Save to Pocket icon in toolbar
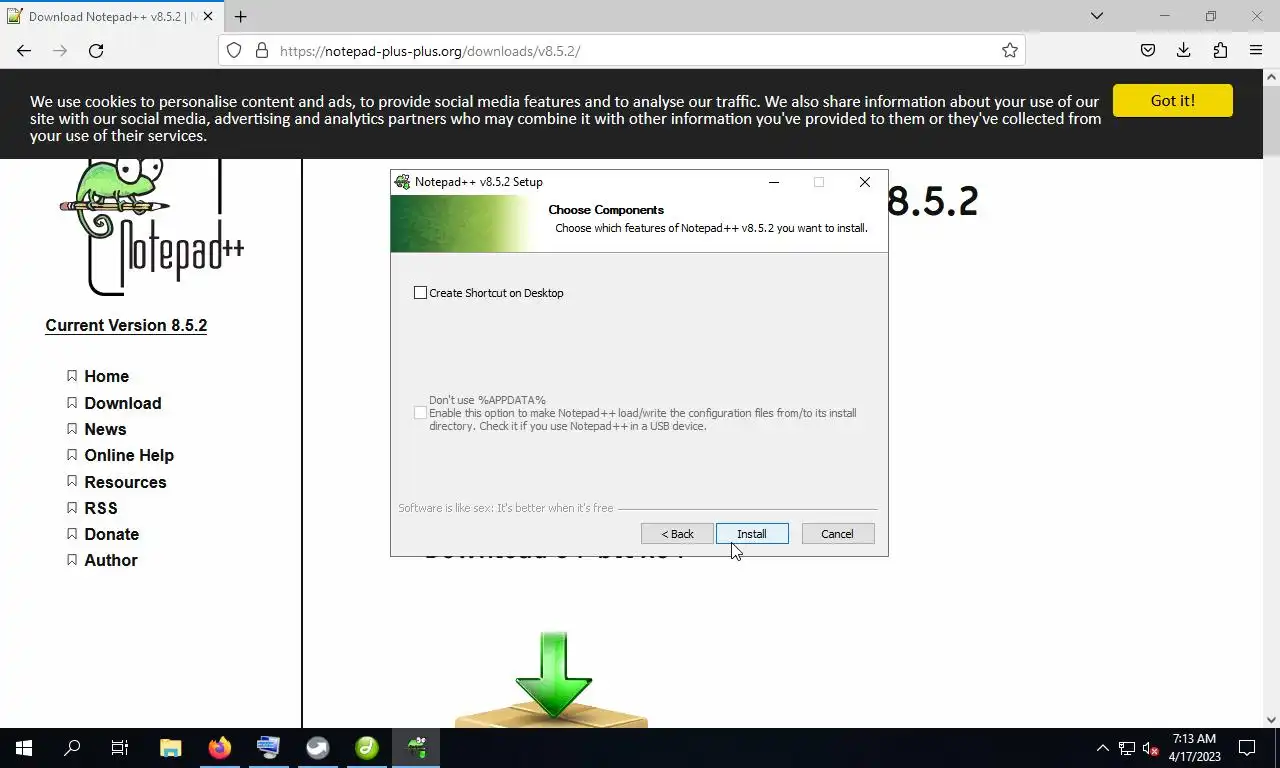Viewport: 1280px width, 768px height. tap(1148, 51)
